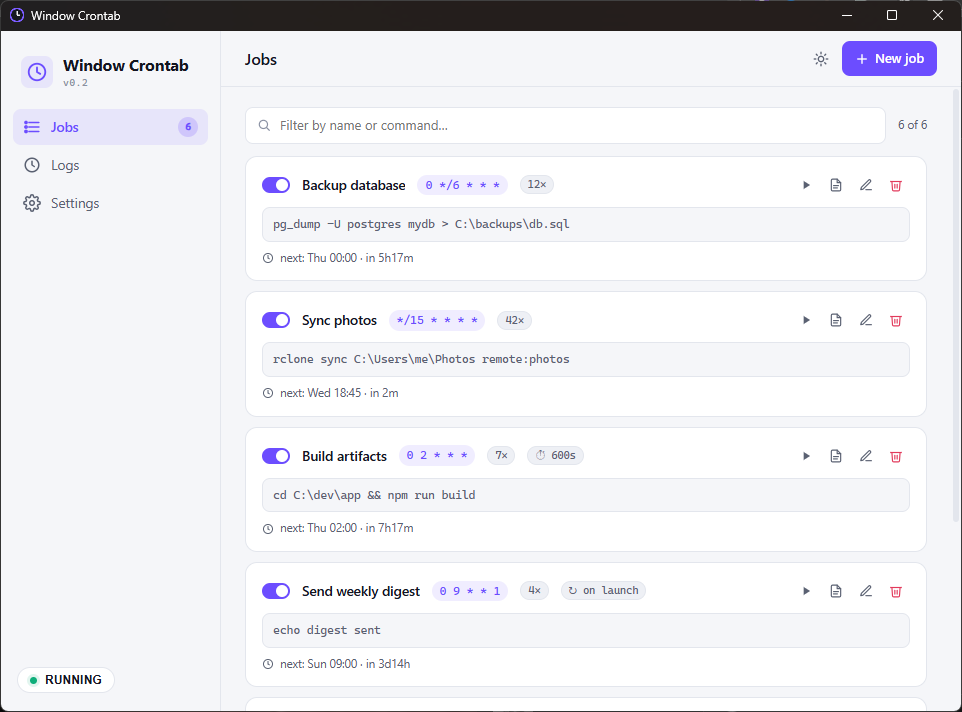Turn off Send weekly digest toggle
Screen dimensions: 962x712
276,591
